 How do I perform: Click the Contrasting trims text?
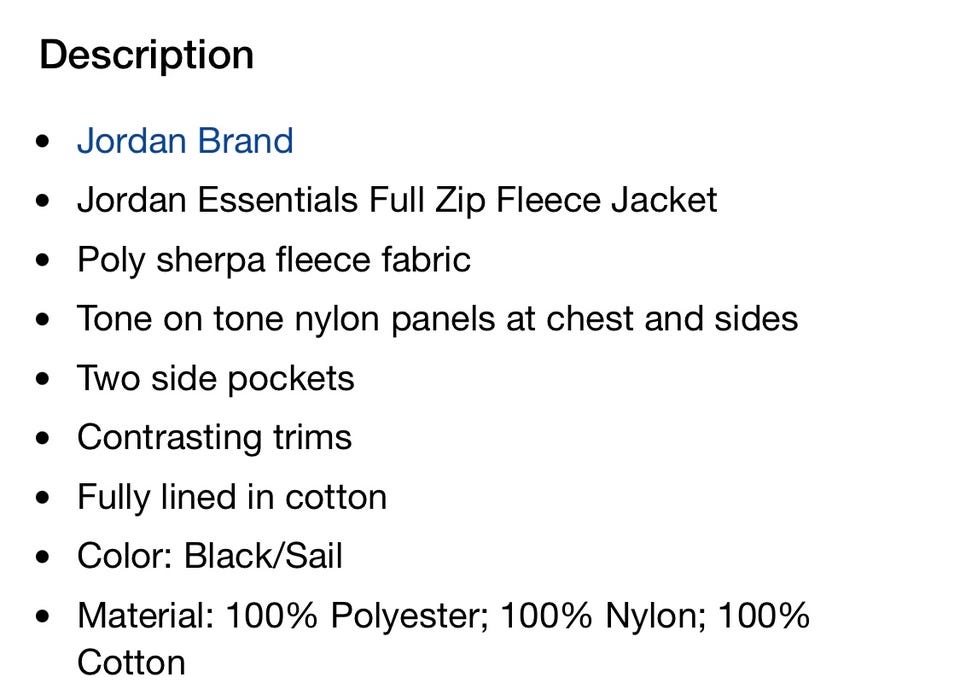click(x=214, y=437)
